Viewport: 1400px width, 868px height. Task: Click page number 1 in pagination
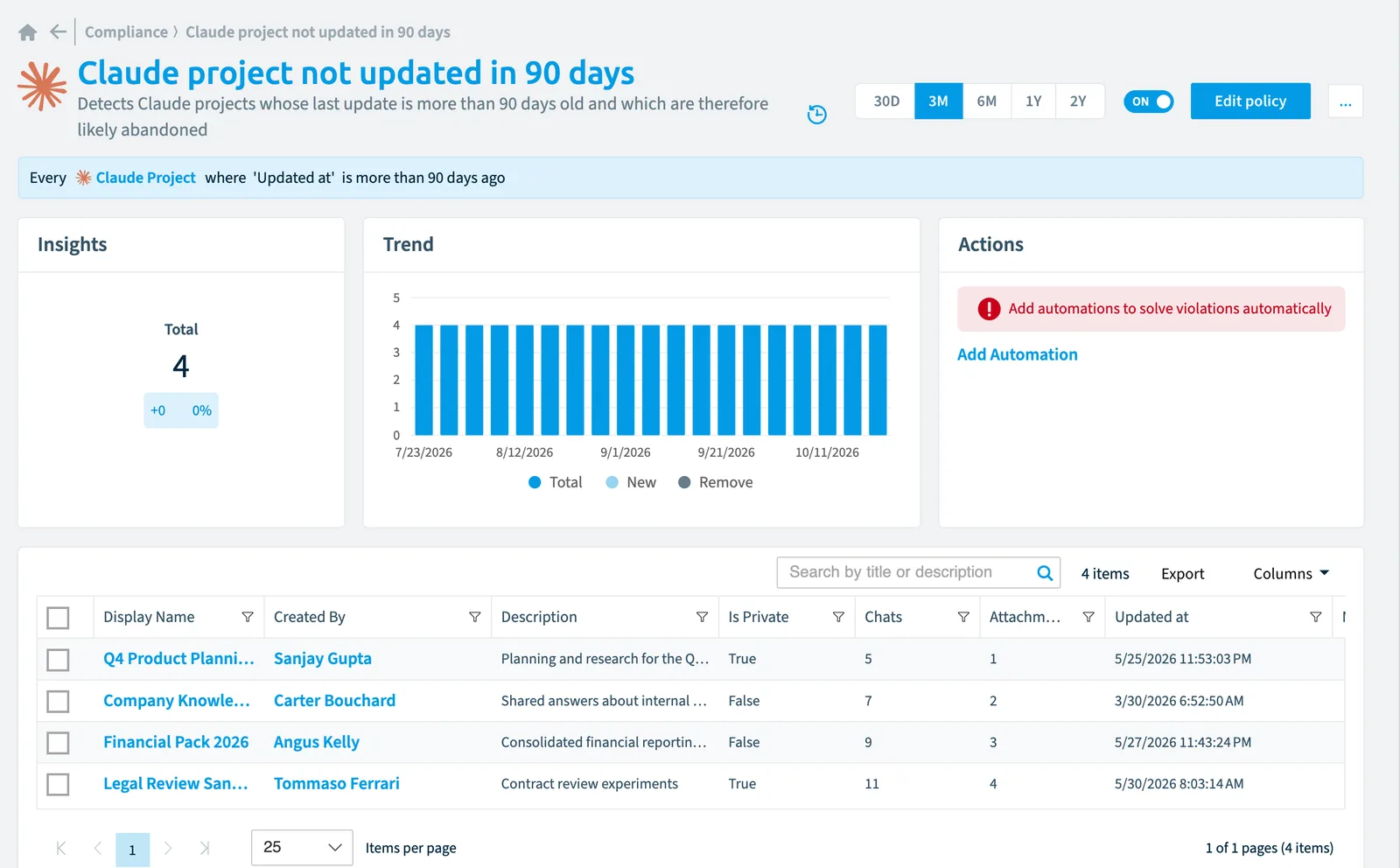132,850
